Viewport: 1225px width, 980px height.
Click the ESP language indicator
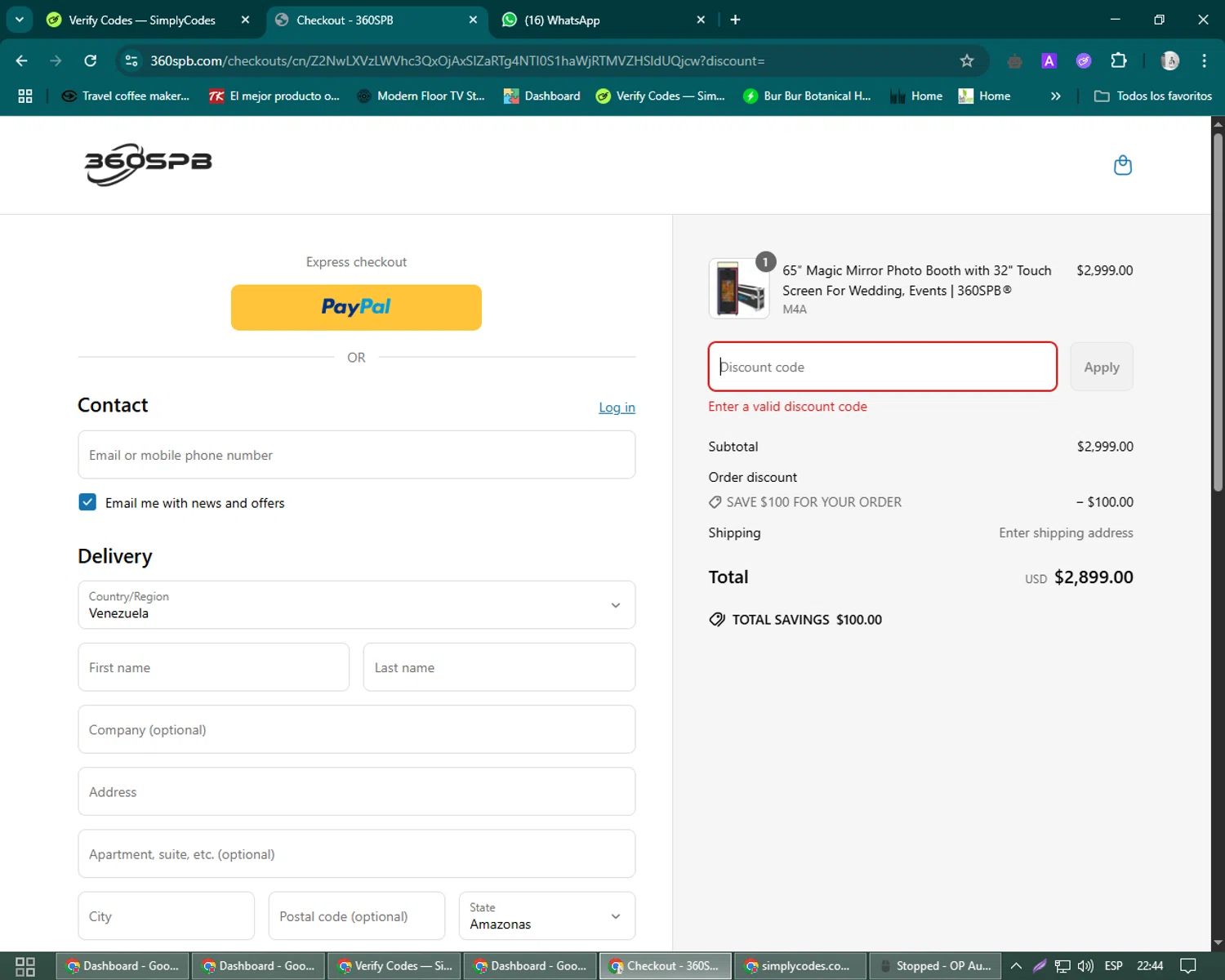(x=1113, y=966)
